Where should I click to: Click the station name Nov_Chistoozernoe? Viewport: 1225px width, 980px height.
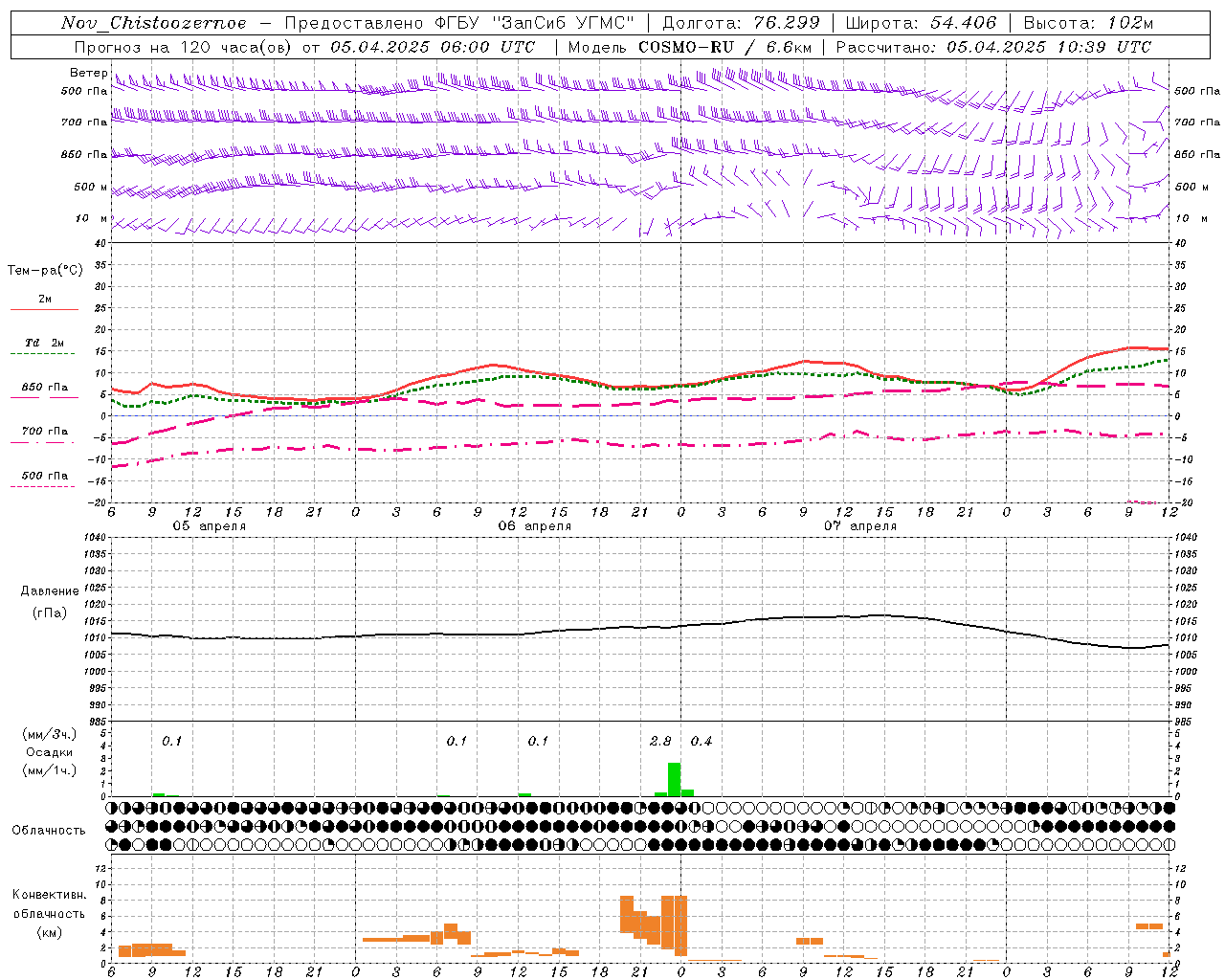point(153,23)
